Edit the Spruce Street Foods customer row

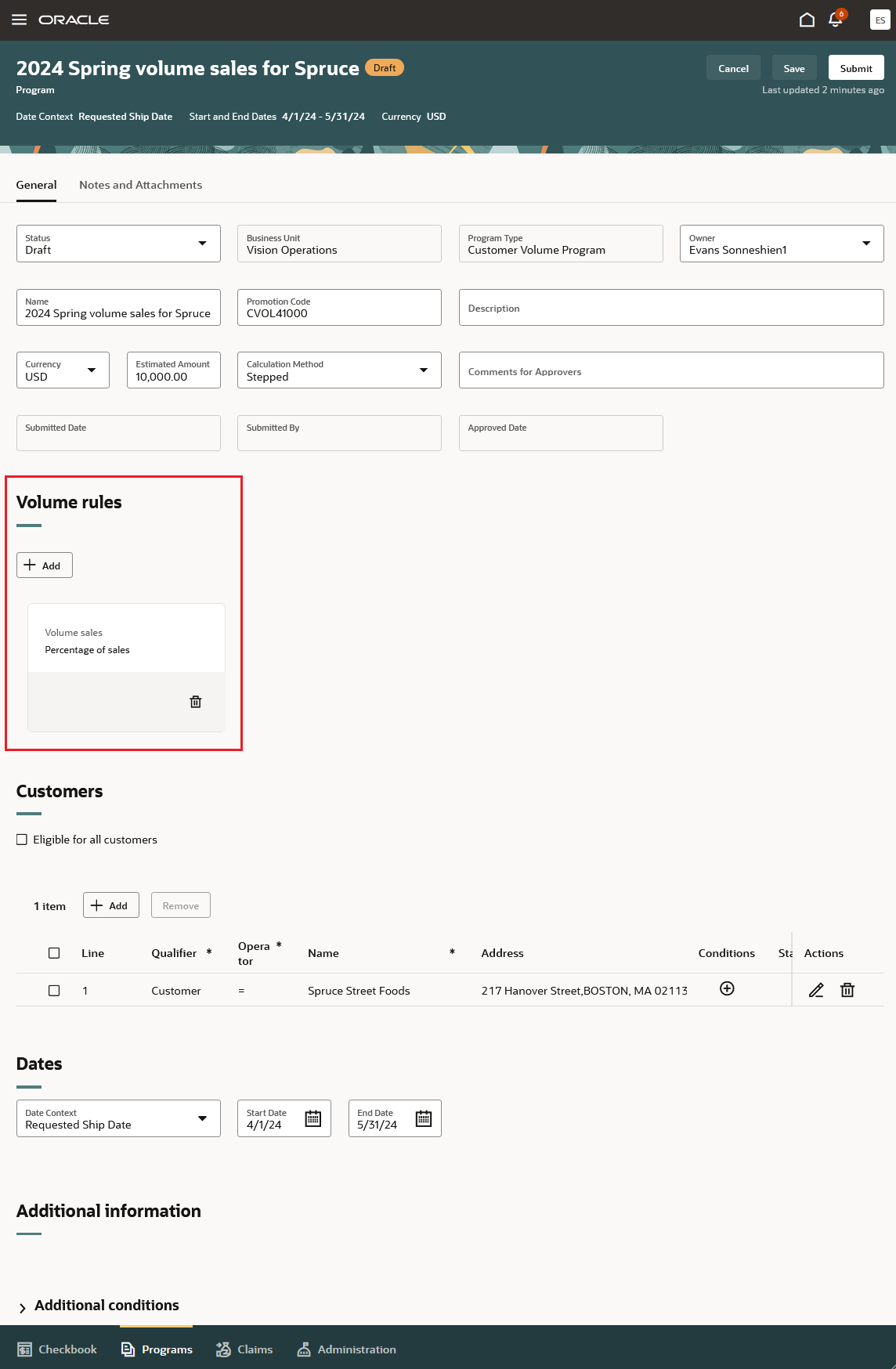tap(816, 990)
